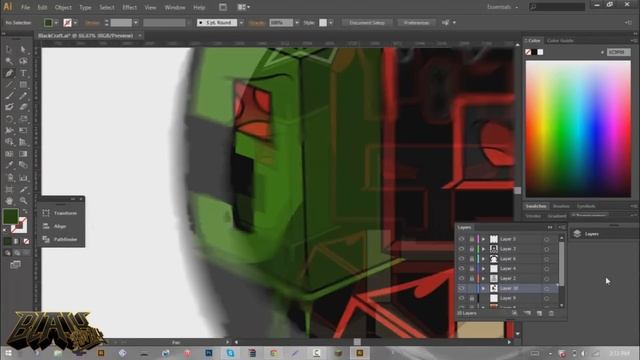This screenshot has height=360, width=640.
Task: Click the Layers panel vertical scrollbar
Action: 562,270
